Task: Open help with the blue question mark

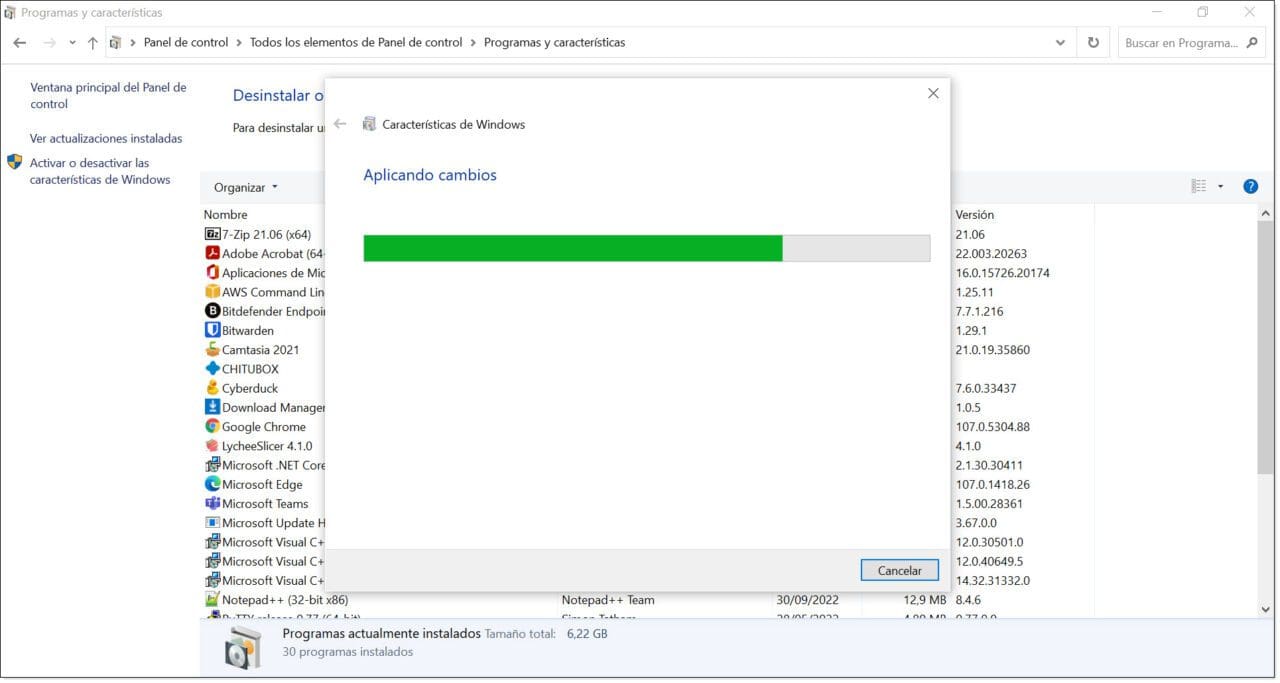Action: 1250,186
